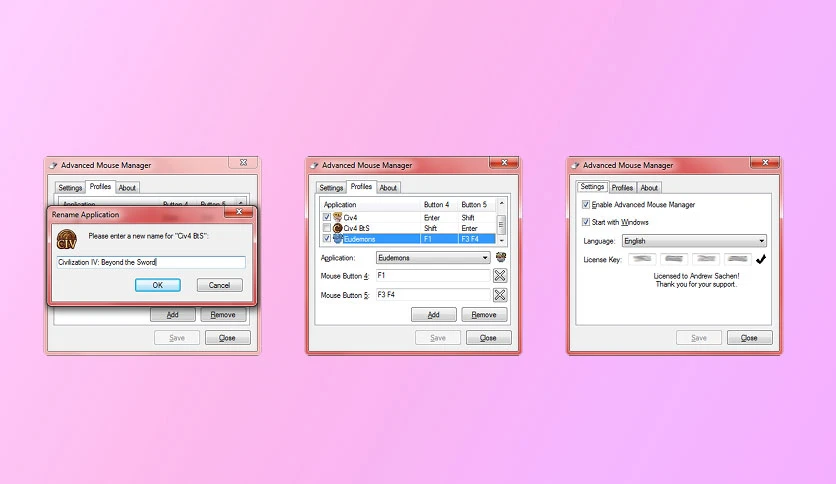The width and height of the screenshot is (836, 484).
Task: Uncheck the Eudemons profile checkbox
Action: coord(327,239)
